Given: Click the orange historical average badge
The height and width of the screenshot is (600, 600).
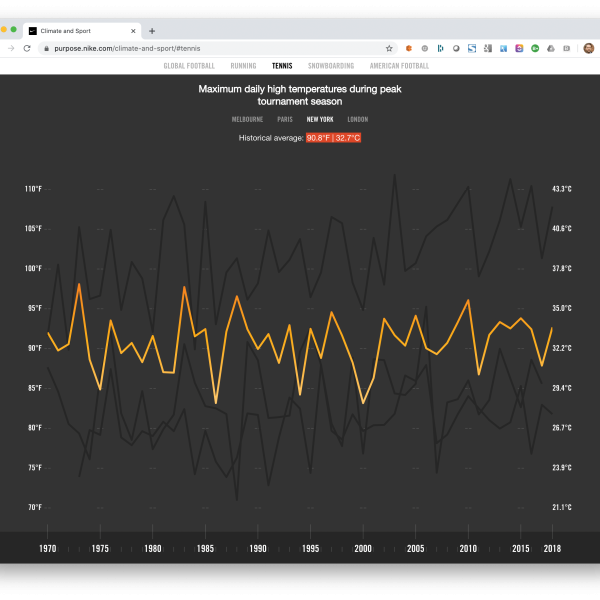Looking at the screenshot, I should [333, 137].
